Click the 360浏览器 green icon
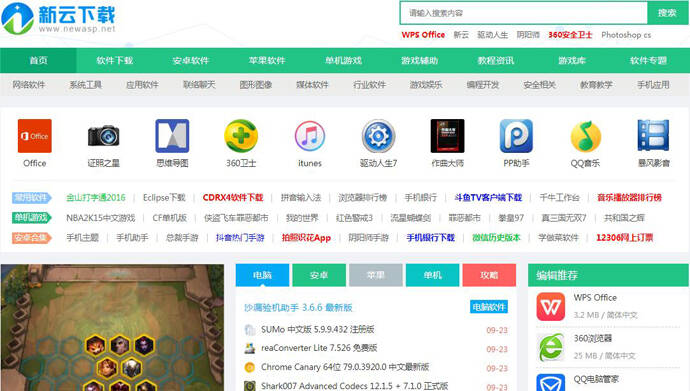The width and height of the screenshot is (690, 391). click(x=551, y=347)
